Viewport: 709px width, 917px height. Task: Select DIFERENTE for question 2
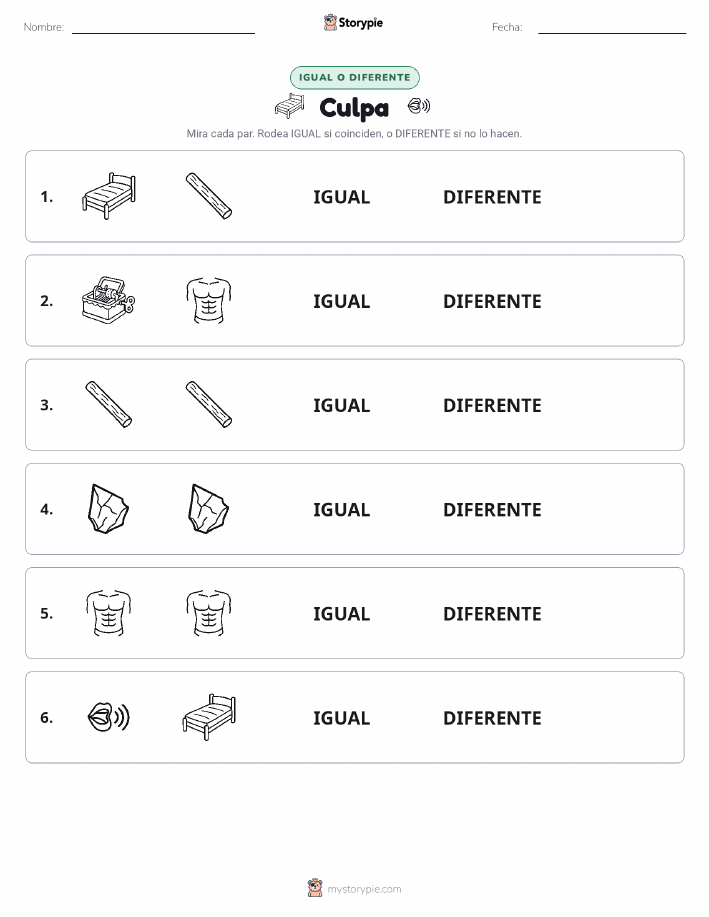click(x=492, y=301)
